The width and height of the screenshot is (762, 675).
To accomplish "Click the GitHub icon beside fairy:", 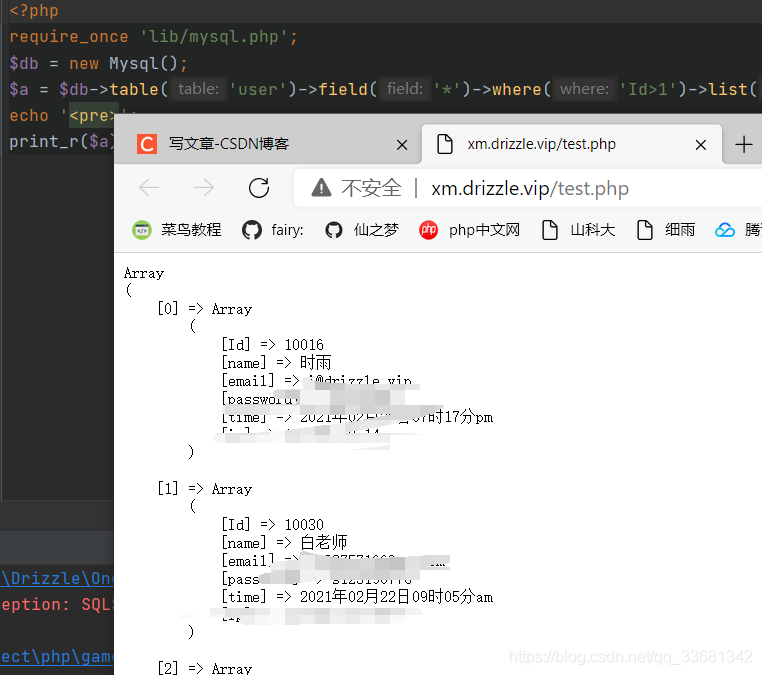I will pos(252,230).
